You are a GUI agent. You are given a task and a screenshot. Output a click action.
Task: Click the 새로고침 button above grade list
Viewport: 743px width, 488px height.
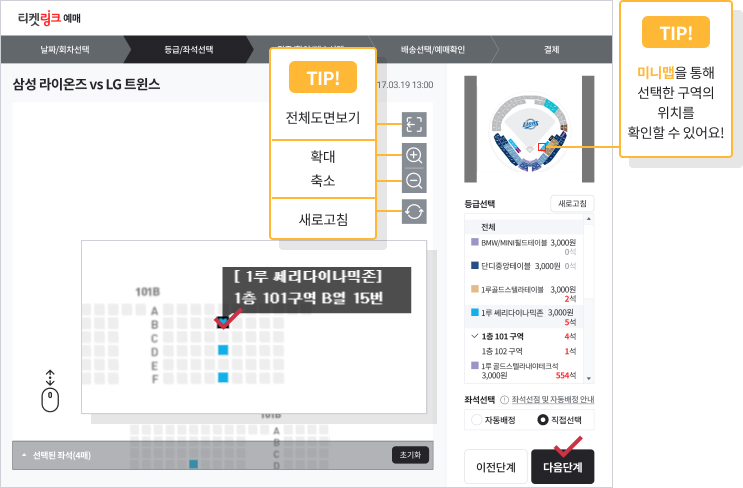572,204
